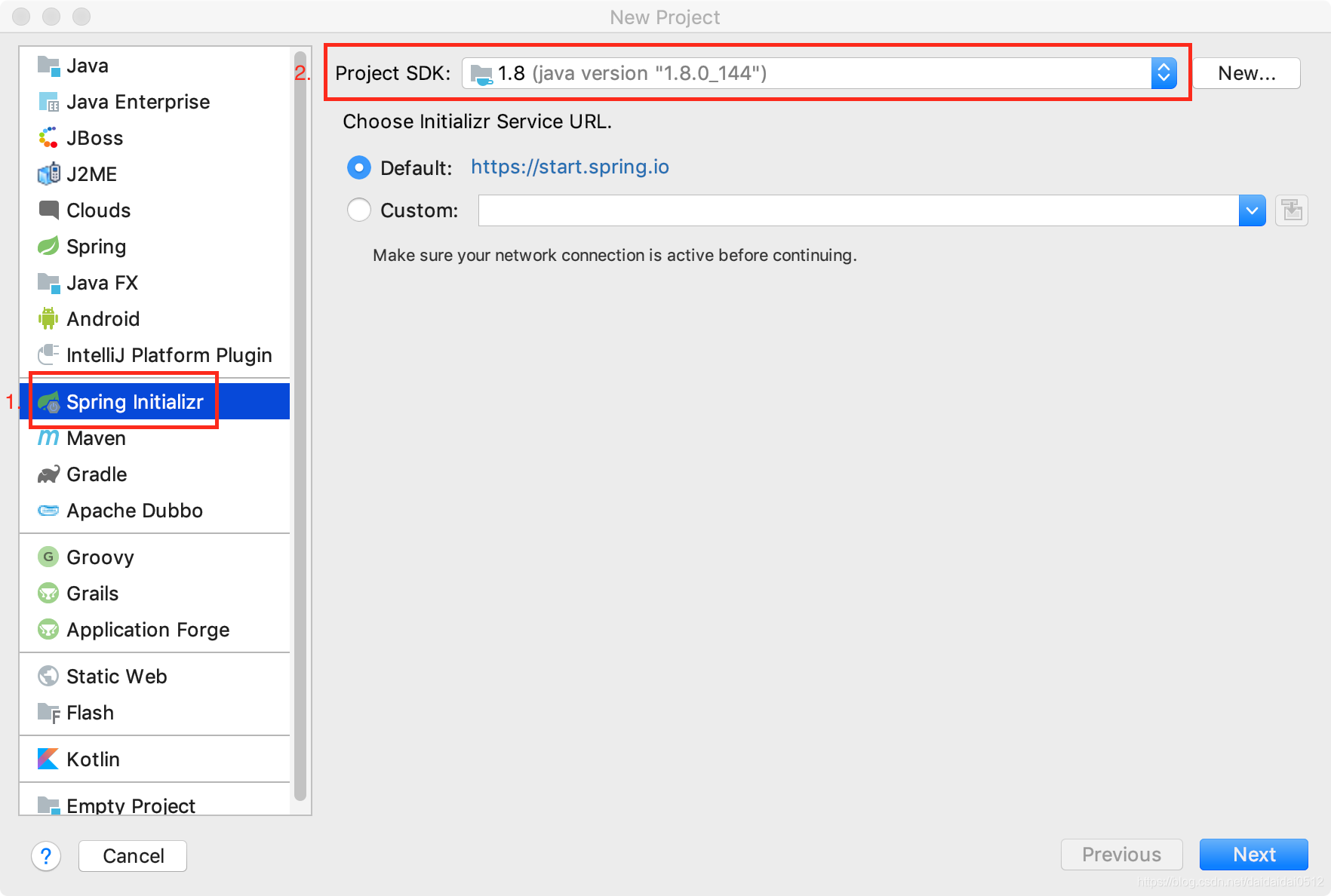Viewport: 1331px width, 896px height.
Task: Click the Java Enterprise icon
Action: coord(48,102)
